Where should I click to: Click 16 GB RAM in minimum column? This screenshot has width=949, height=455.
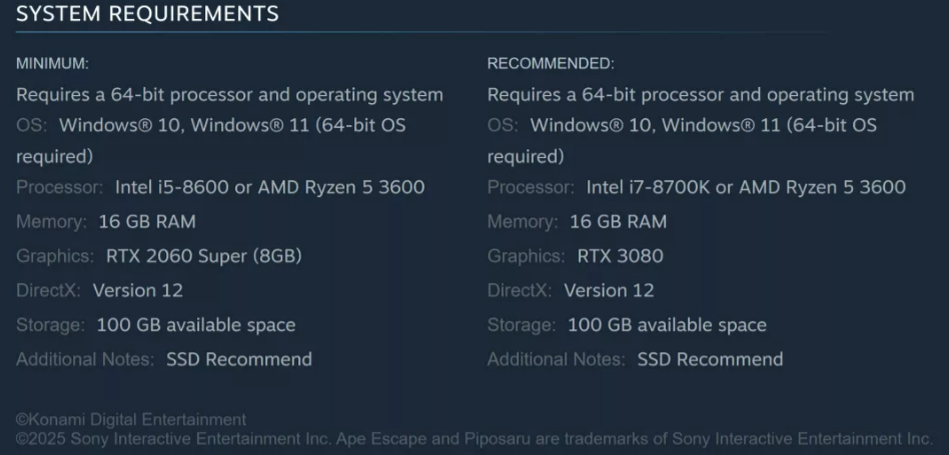pyautogui.click(x=147, y=221)
